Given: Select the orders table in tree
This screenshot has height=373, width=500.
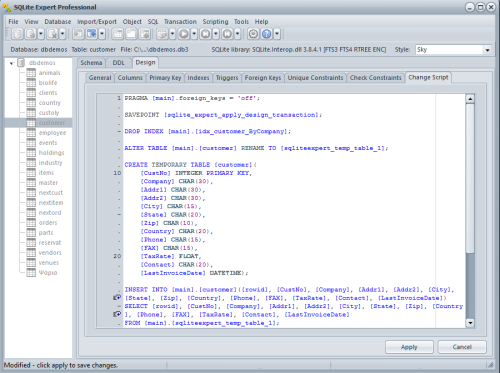Looking at the screenshot, I should pyautogui.click(x=48, y=223).
